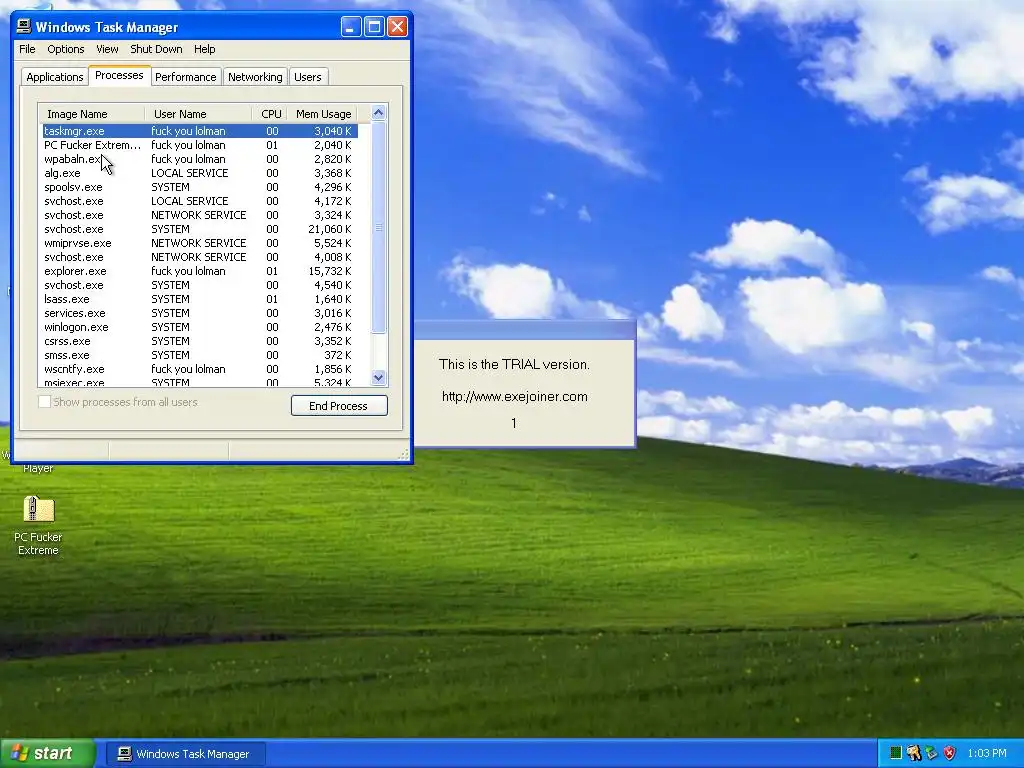Click the 15,732 K memory usage cell

pyautogui.click(x=330, y=271)
